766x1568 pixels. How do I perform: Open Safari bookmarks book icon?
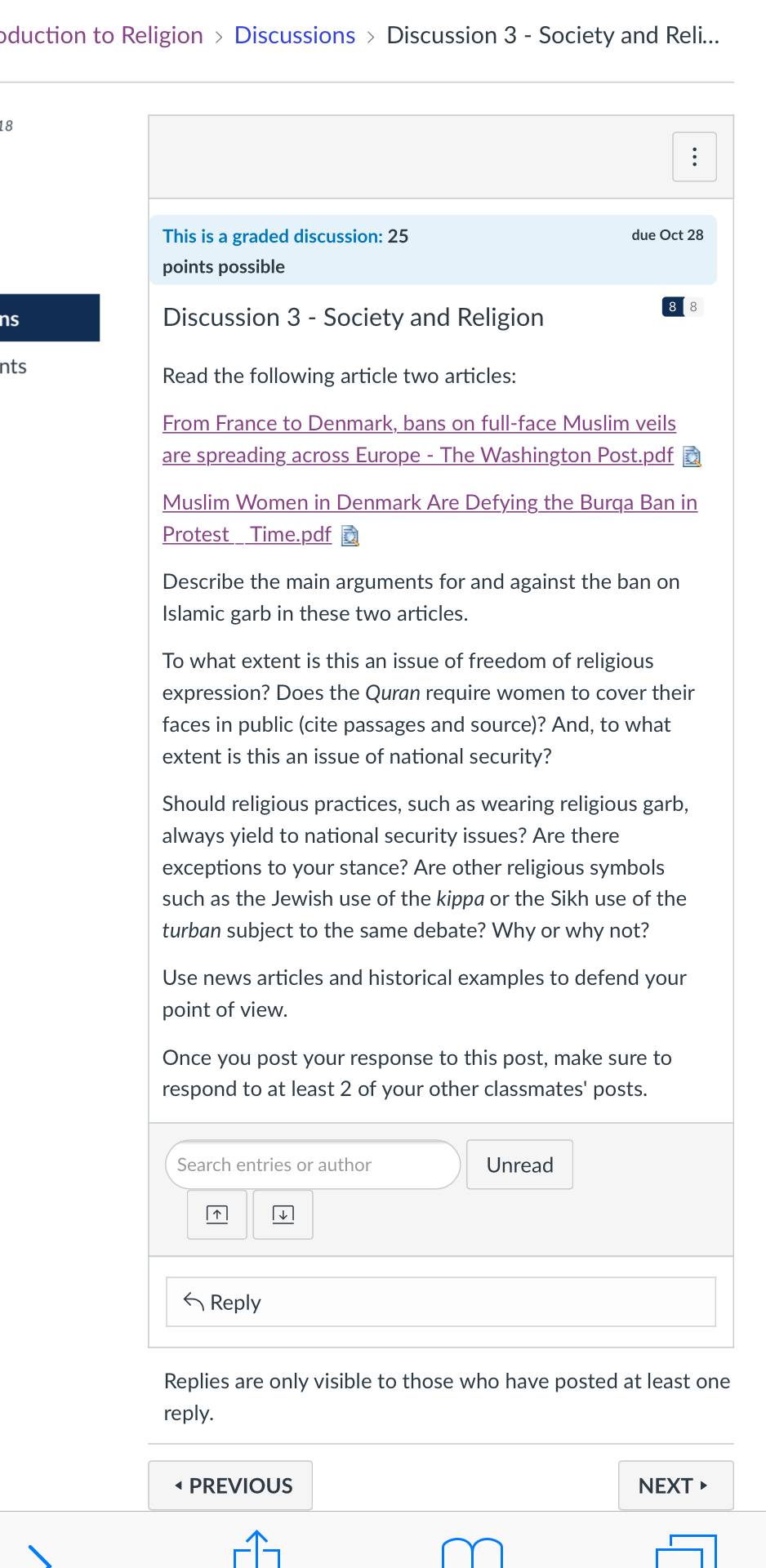pos(472,1552)
